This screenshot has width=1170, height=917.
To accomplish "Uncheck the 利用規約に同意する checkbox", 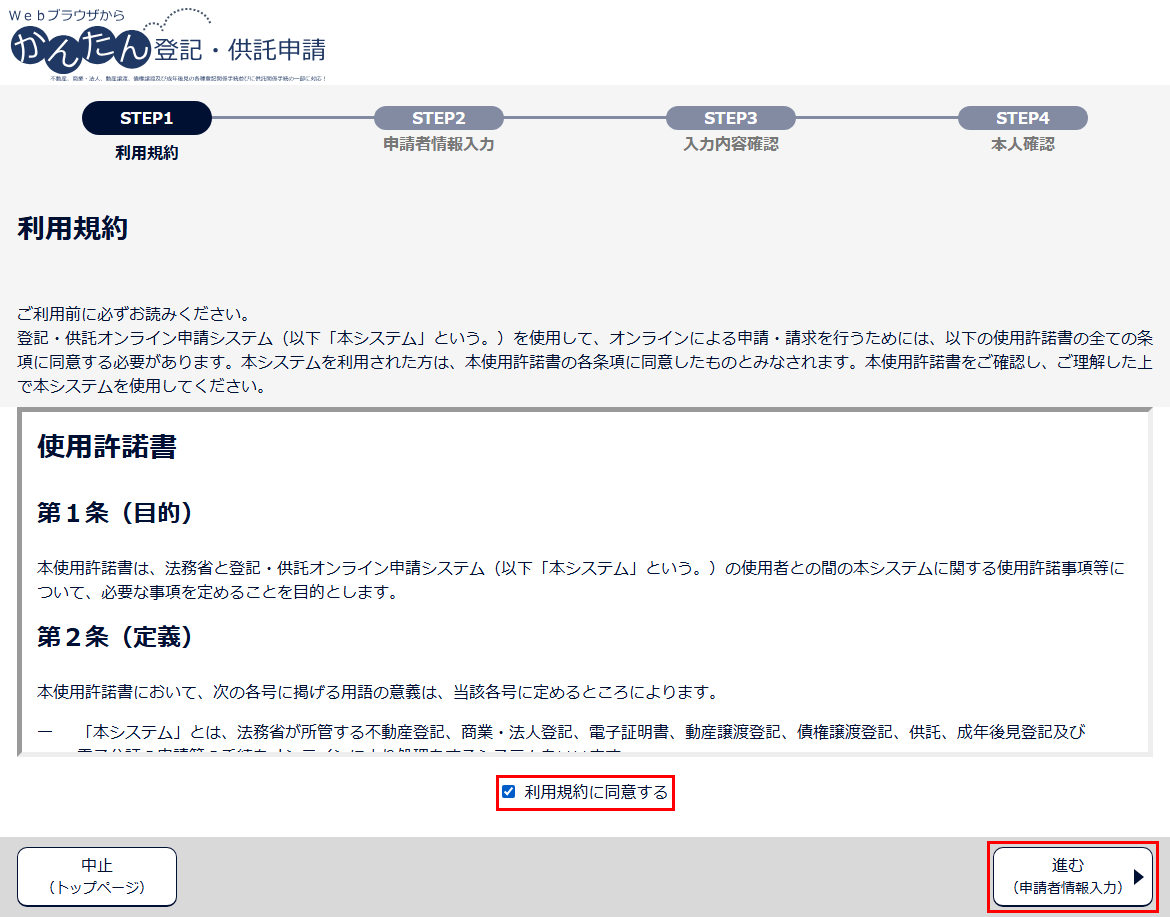I will click(x=509, y=792).
